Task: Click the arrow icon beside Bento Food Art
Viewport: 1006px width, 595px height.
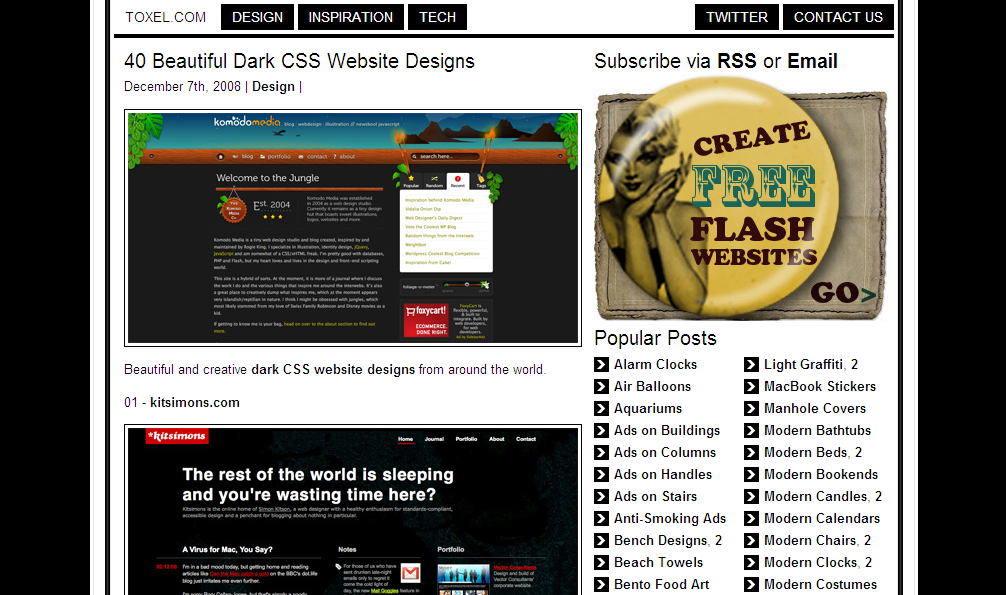Action: tap(601, 584)
